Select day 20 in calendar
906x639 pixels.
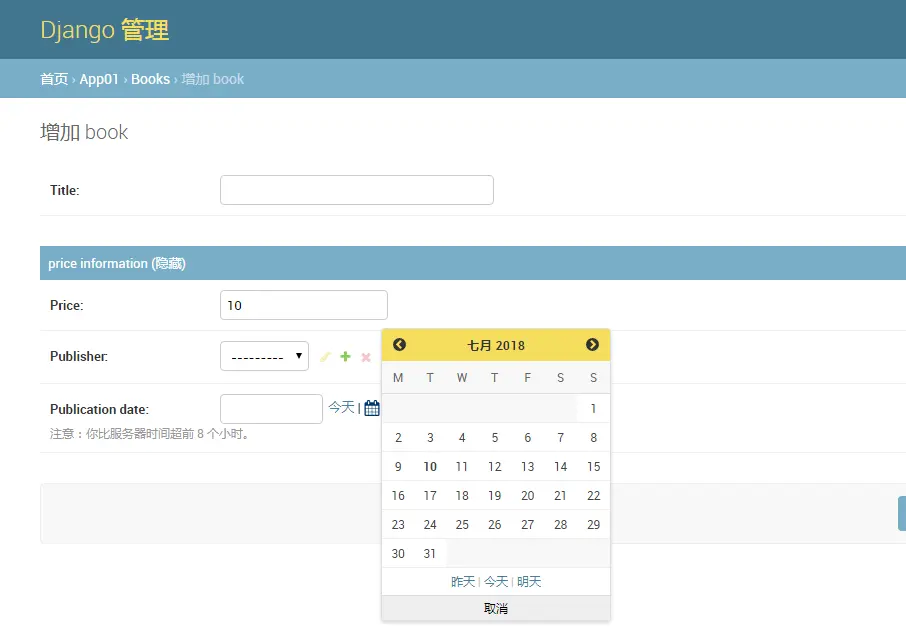[x=528, y=495]
